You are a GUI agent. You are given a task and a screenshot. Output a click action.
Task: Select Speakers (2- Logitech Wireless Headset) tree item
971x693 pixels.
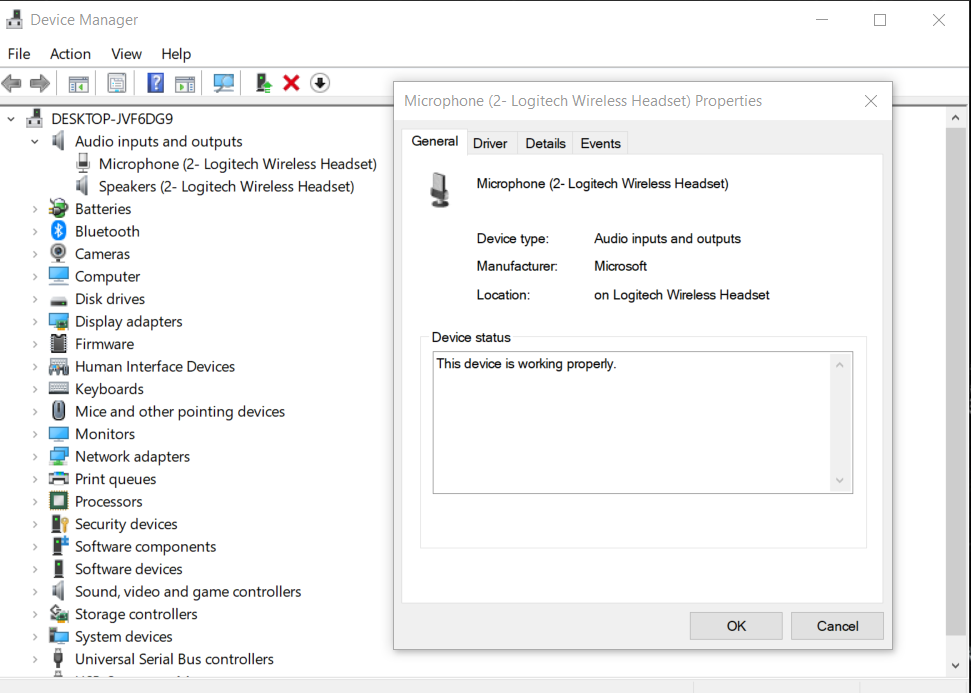[x=227, y=186]
